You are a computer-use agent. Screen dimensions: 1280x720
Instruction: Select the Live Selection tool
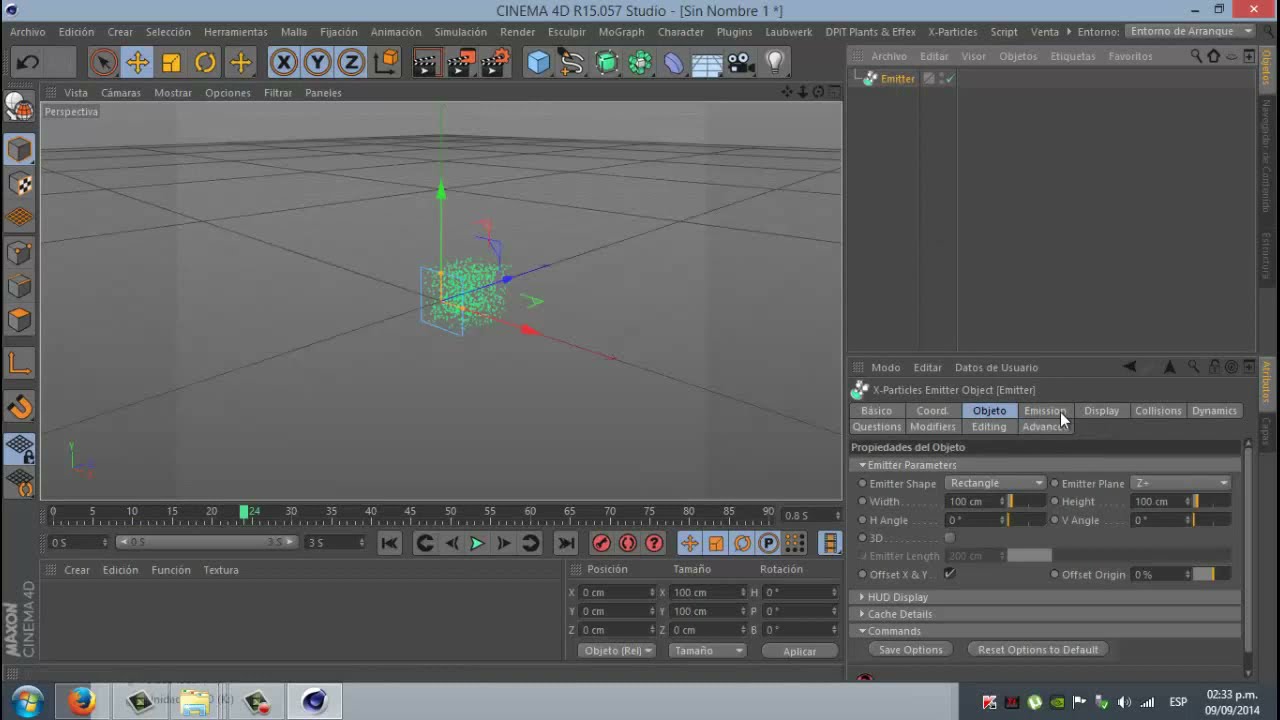tap(103, 63)
